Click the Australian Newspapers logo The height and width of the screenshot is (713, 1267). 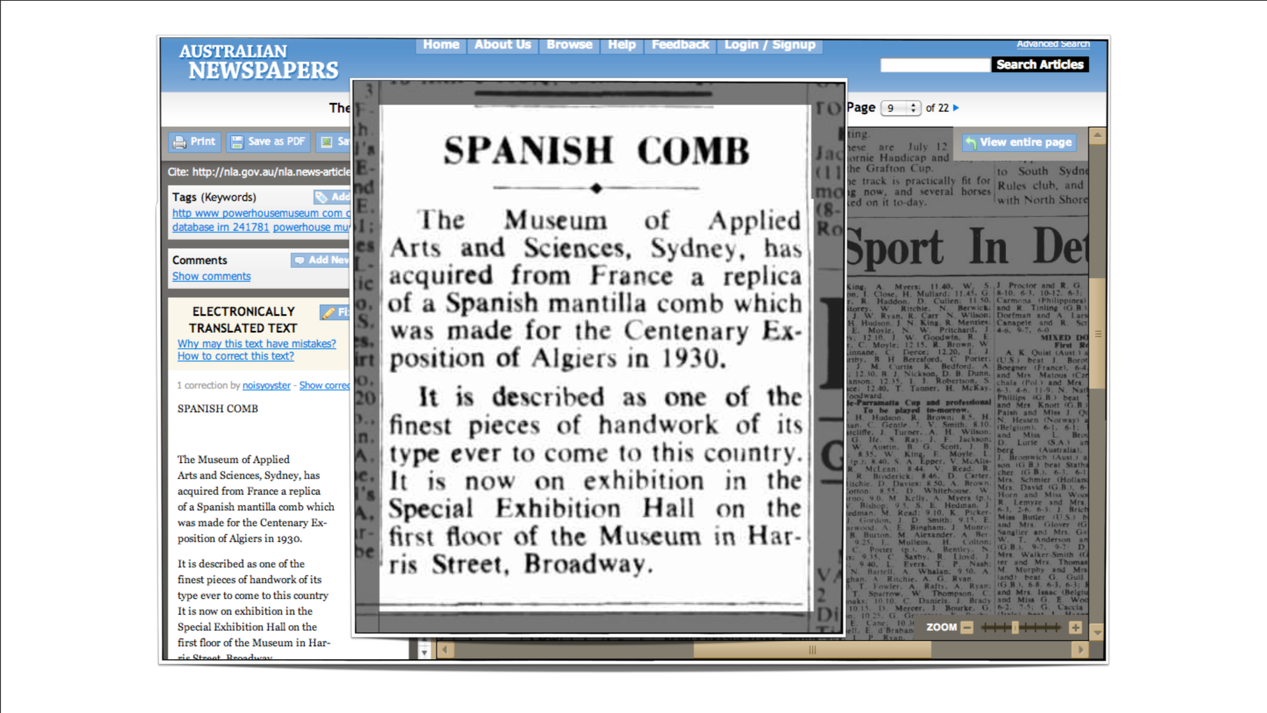[258, 61]
